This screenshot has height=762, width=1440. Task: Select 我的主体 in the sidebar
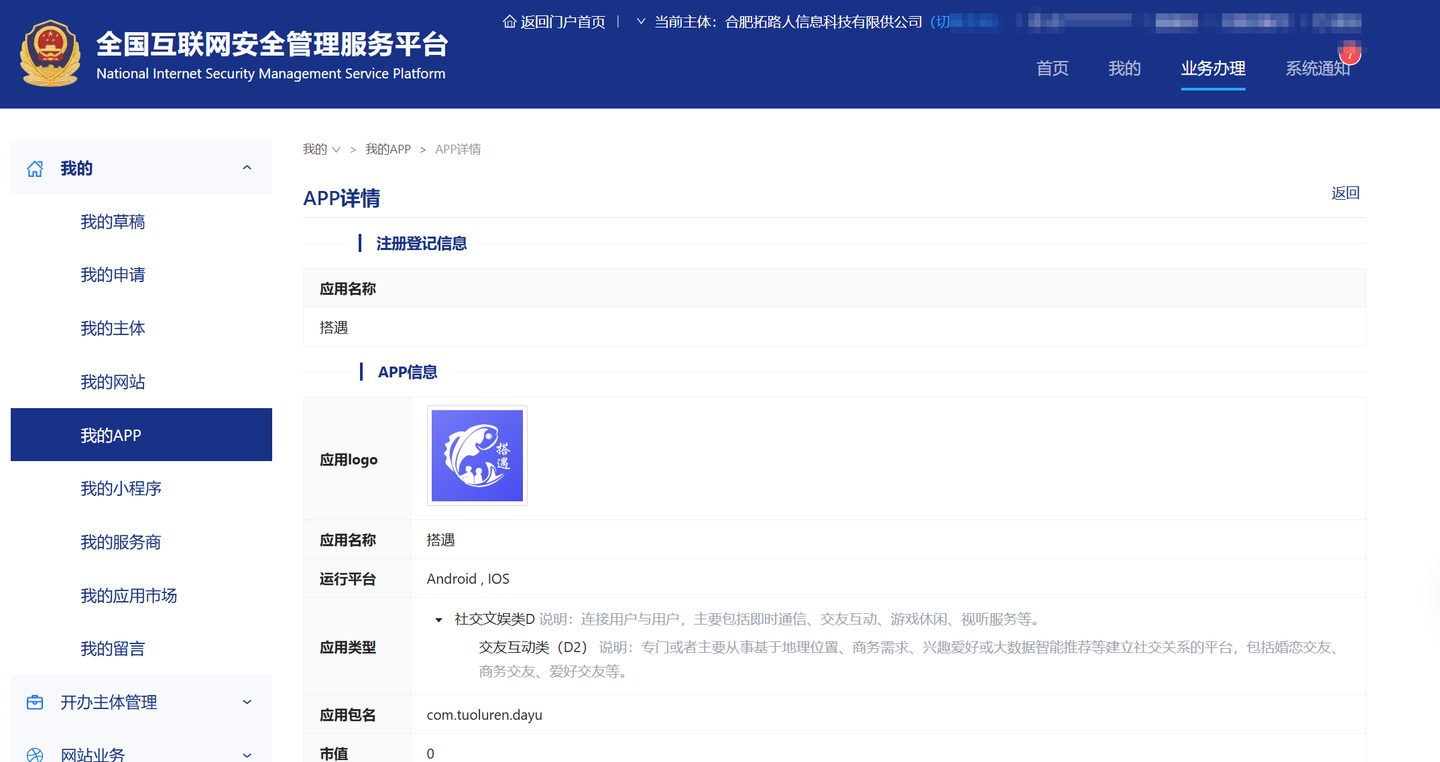tap(113, 328)
